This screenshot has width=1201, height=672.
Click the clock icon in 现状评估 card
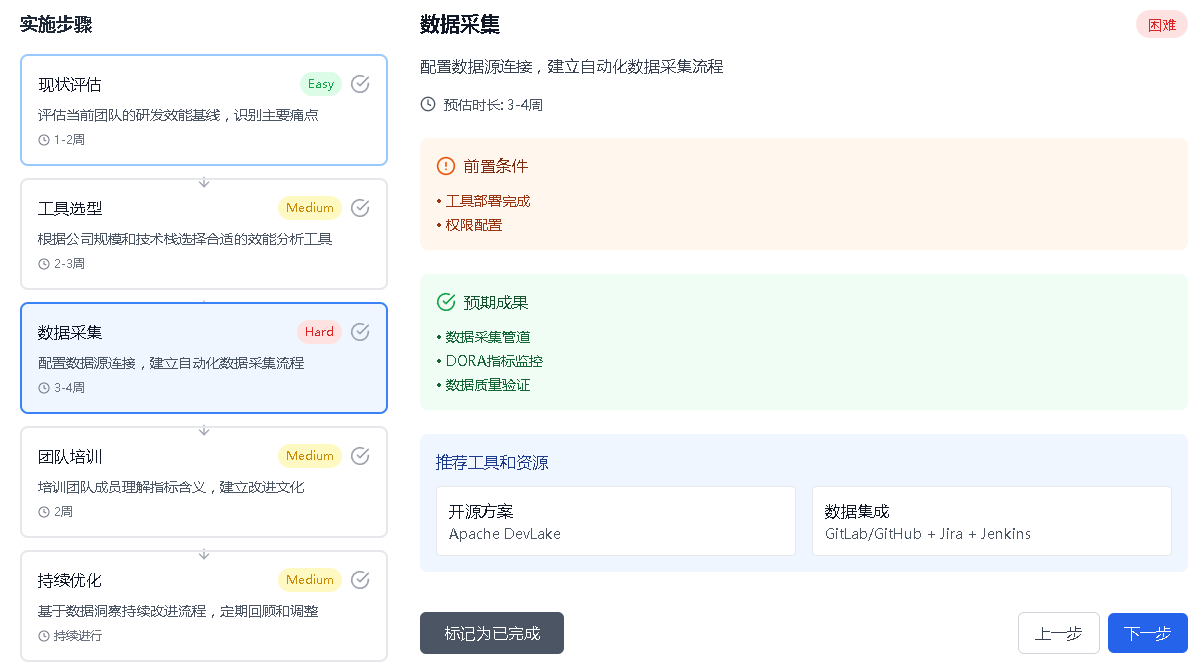(44, 140)
